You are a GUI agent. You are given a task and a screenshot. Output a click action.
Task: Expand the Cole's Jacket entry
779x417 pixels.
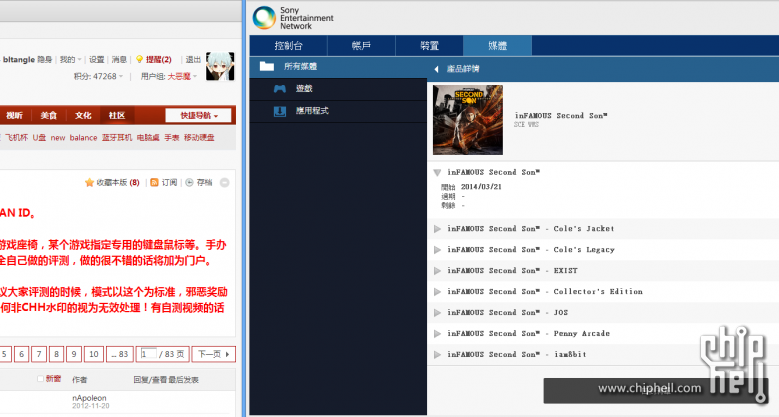coord(437,229)
